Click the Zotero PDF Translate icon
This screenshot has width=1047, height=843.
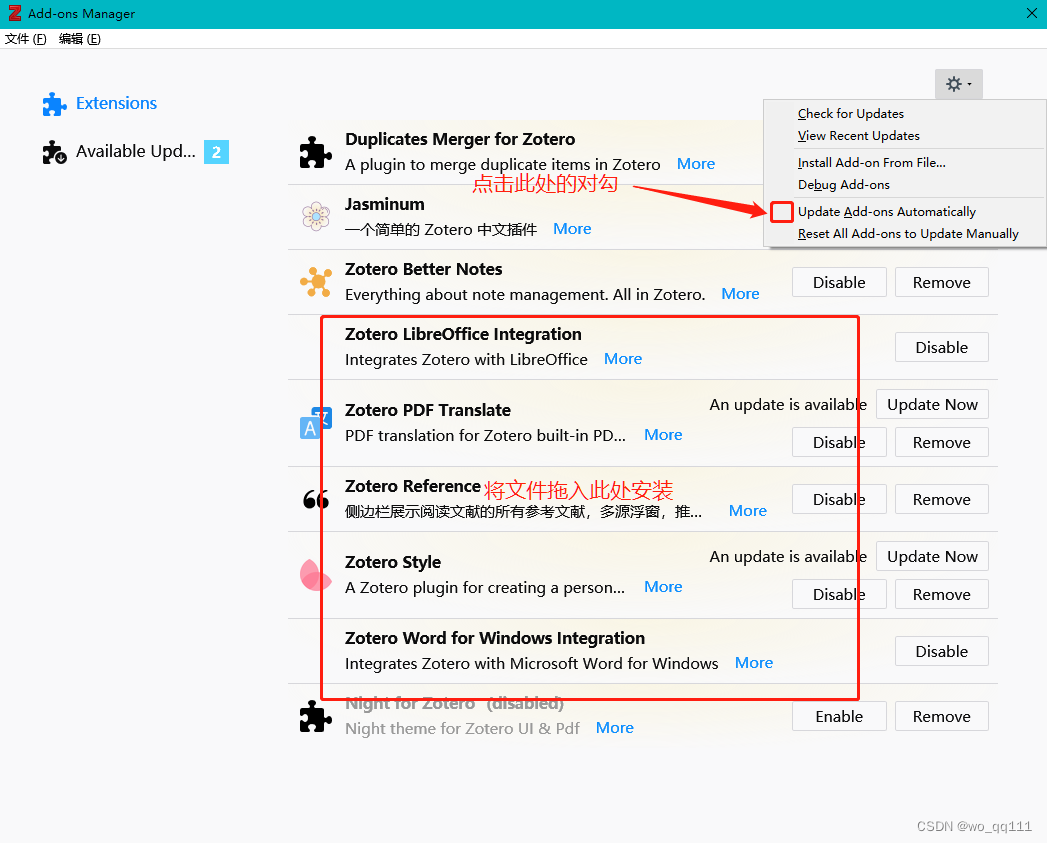pos(316,423)
